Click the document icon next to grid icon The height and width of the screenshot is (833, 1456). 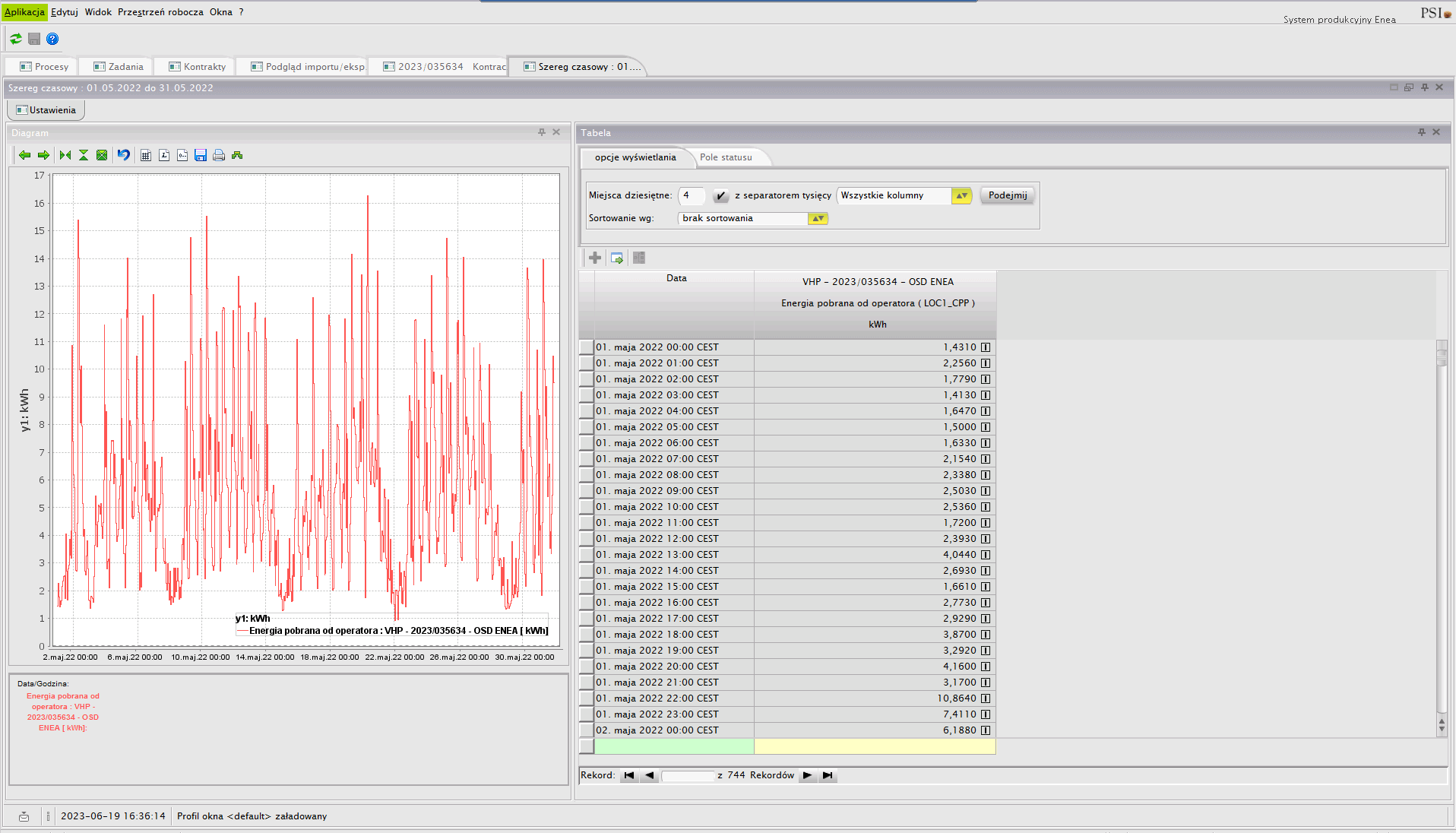164,155
